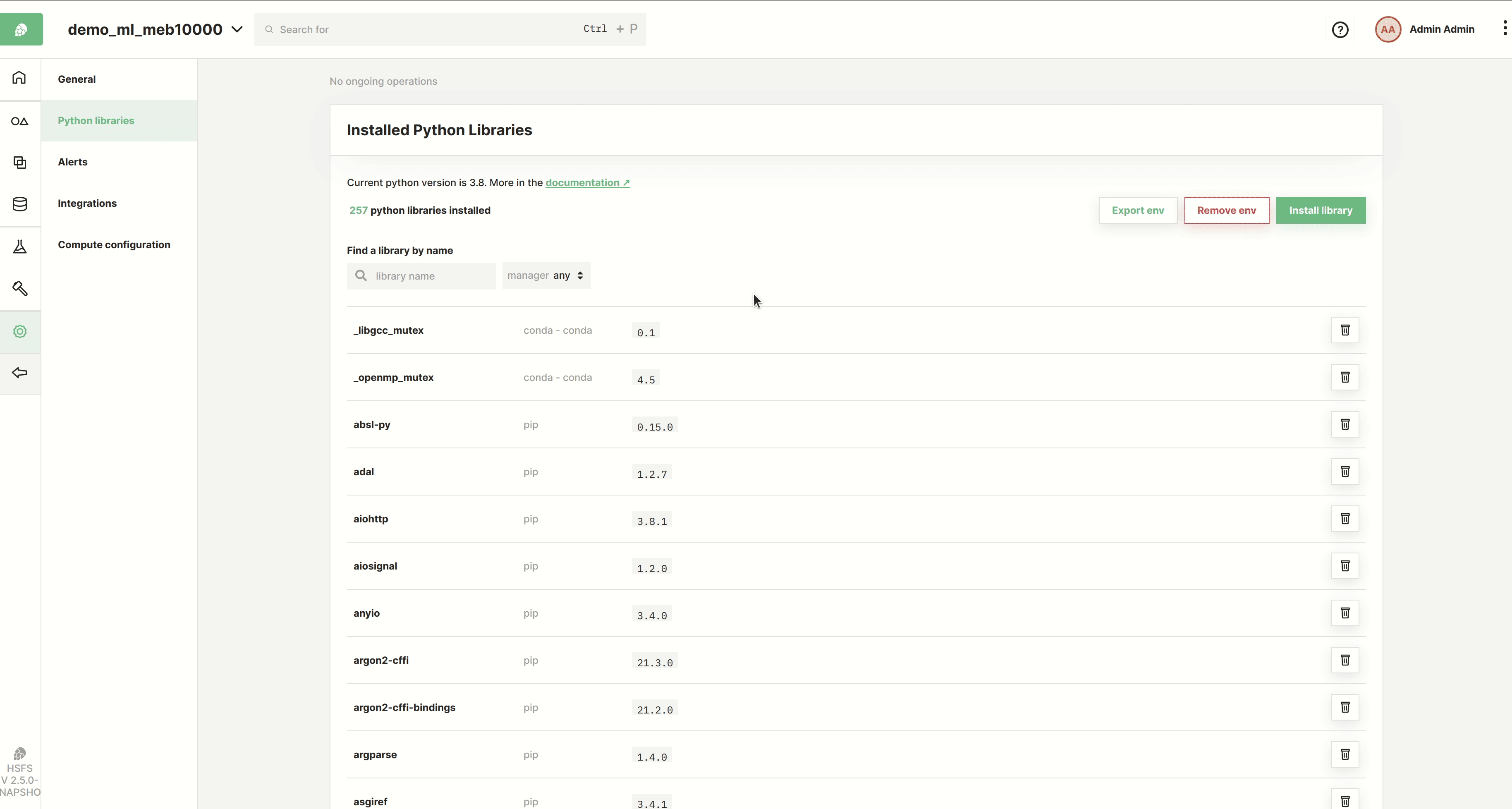The image size is (1512, 809).
Task: Click the absl-py library name
Action: click(371, 424)
